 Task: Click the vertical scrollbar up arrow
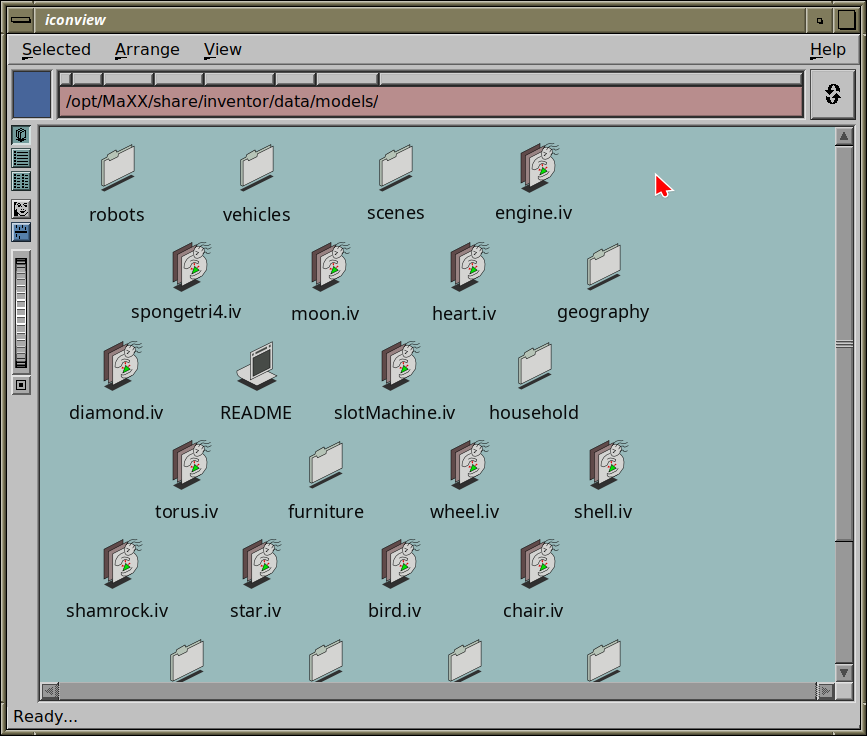(x=844, y=136)
